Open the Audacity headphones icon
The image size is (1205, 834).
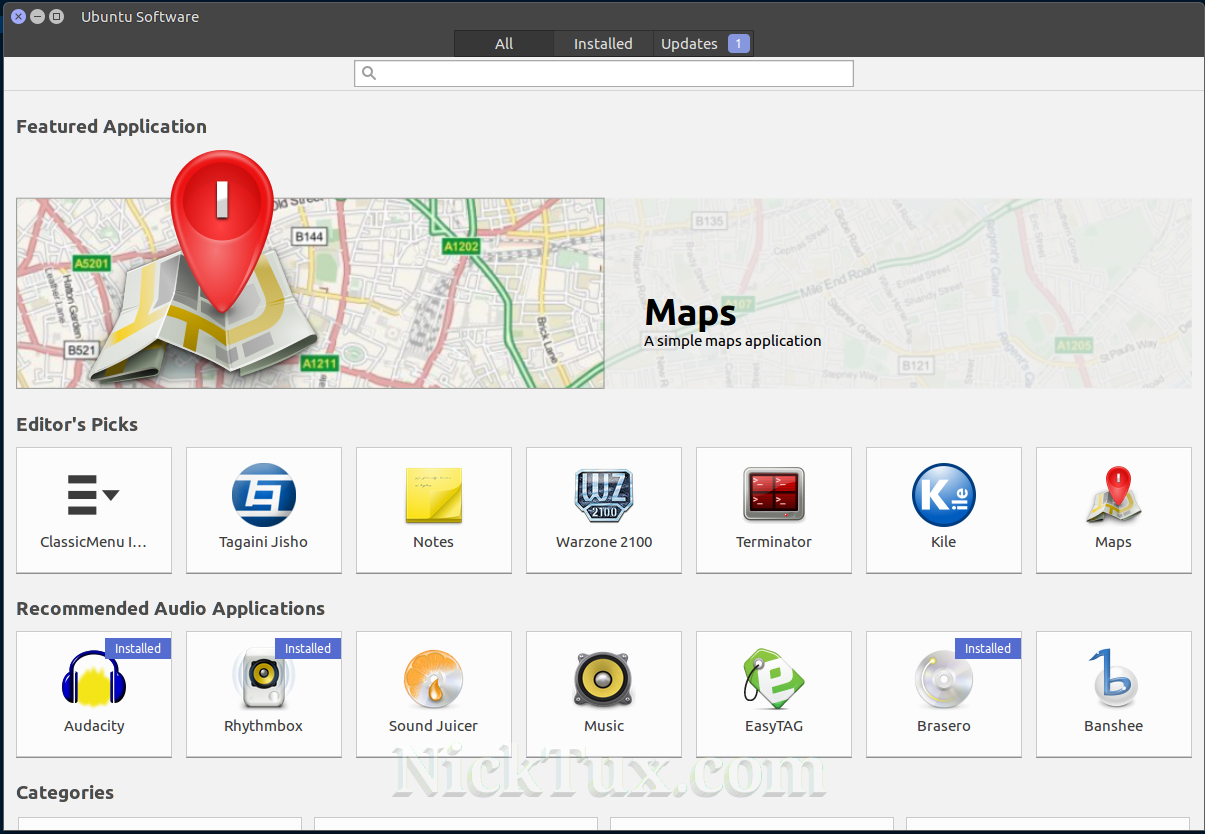(x=94, y=679)
